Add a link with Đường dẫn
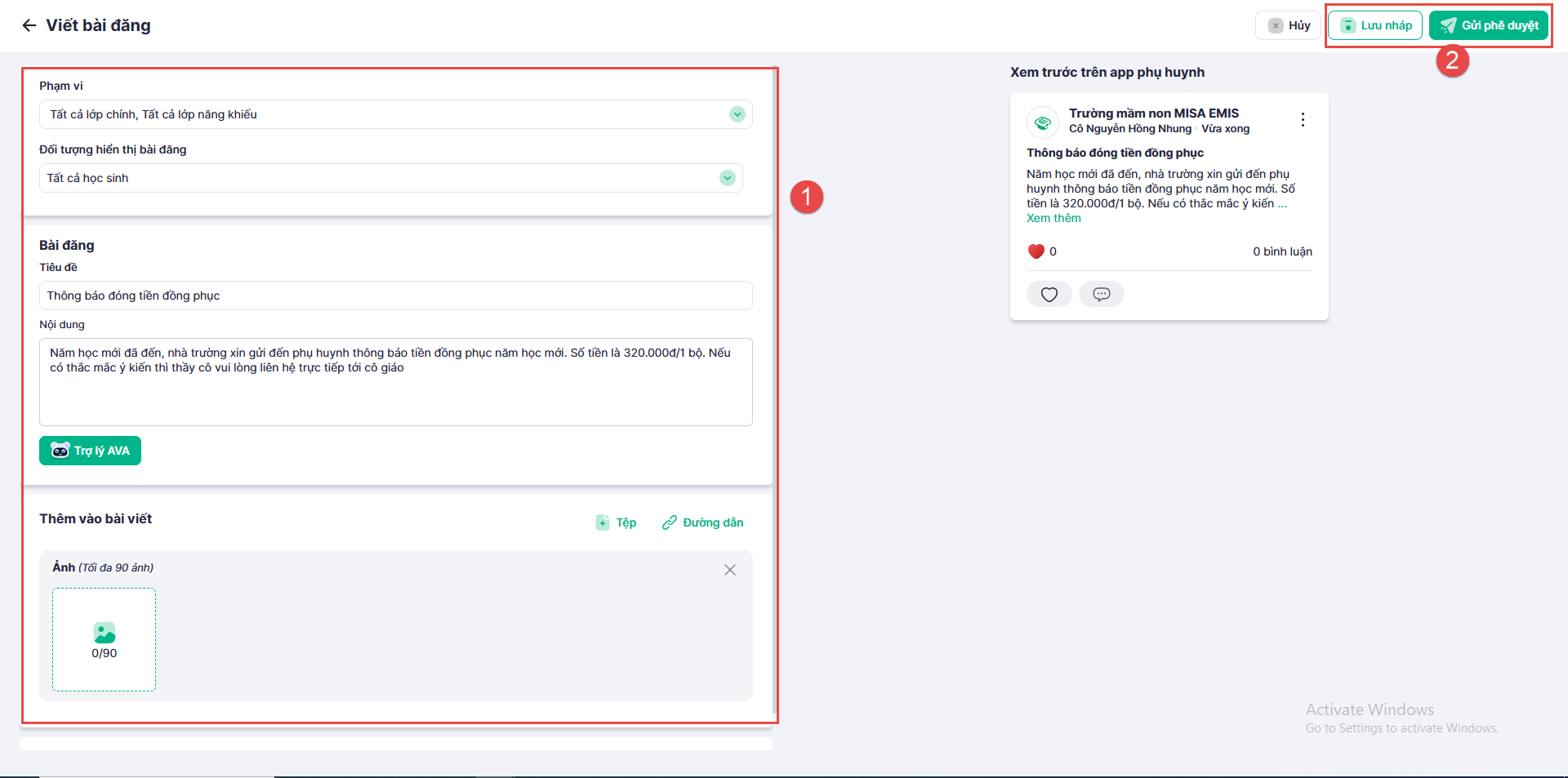 702,522
